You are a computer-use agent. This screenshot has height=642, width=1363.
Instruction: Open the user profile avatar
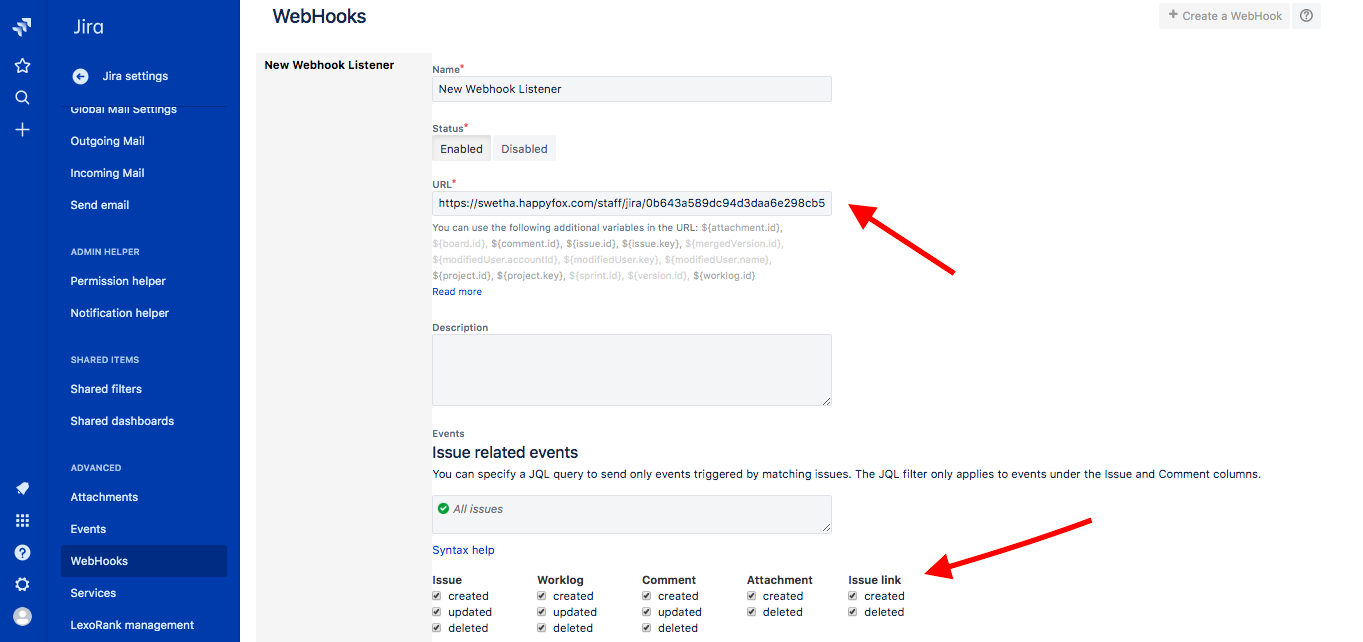(x=22, y=617)
